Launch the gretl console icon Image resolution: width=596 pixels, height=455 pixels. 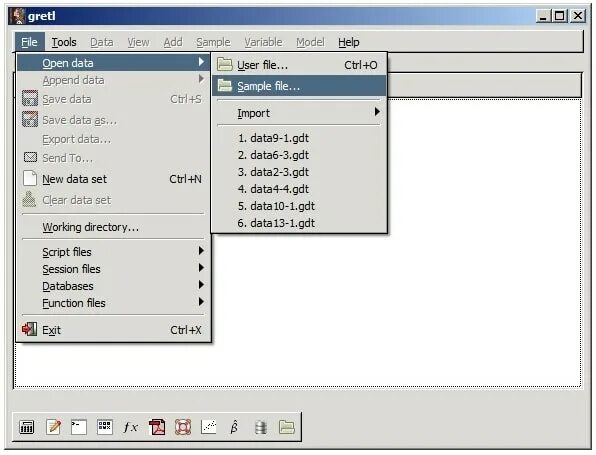click(x=79, y=427)
